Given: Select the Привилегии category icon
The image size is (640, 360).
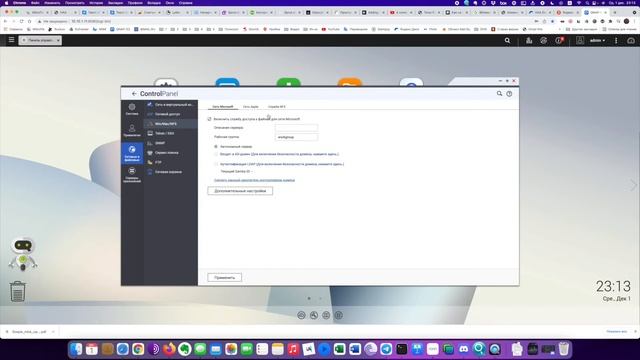Looking at the screenshot, I should (x=132, y=131).
